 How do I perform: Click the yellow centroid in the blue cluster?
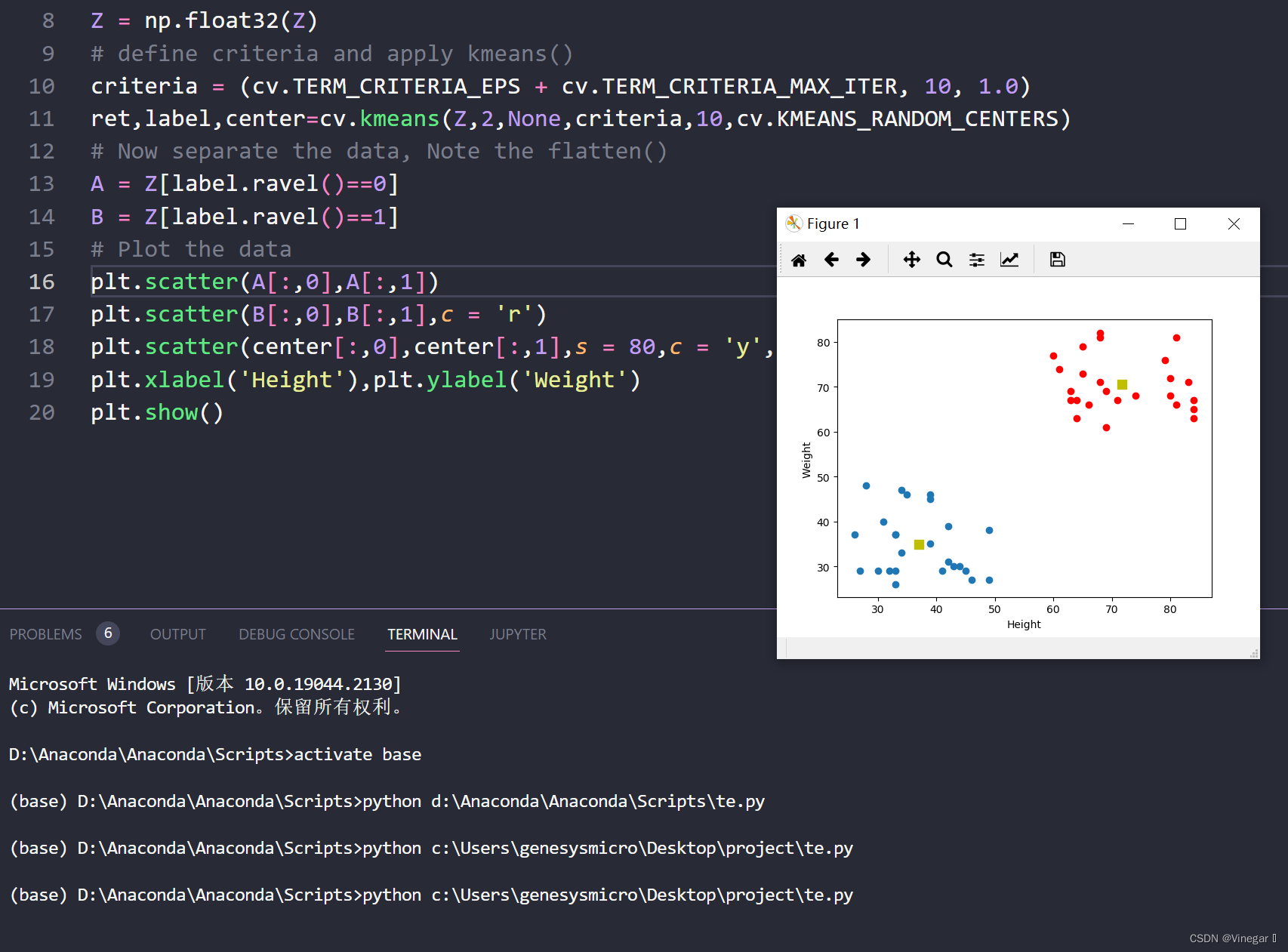pos(919,544)
